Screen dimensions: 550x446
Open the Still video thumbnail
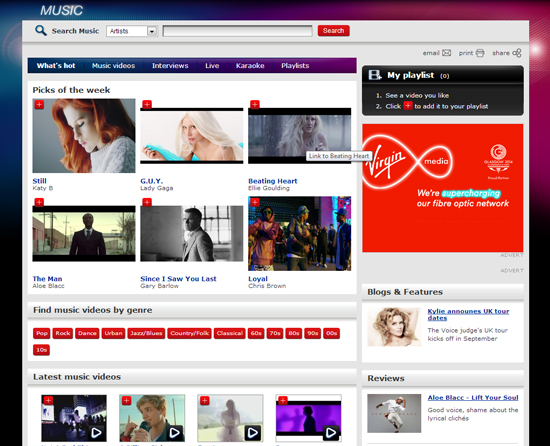(x=84, y=136)
